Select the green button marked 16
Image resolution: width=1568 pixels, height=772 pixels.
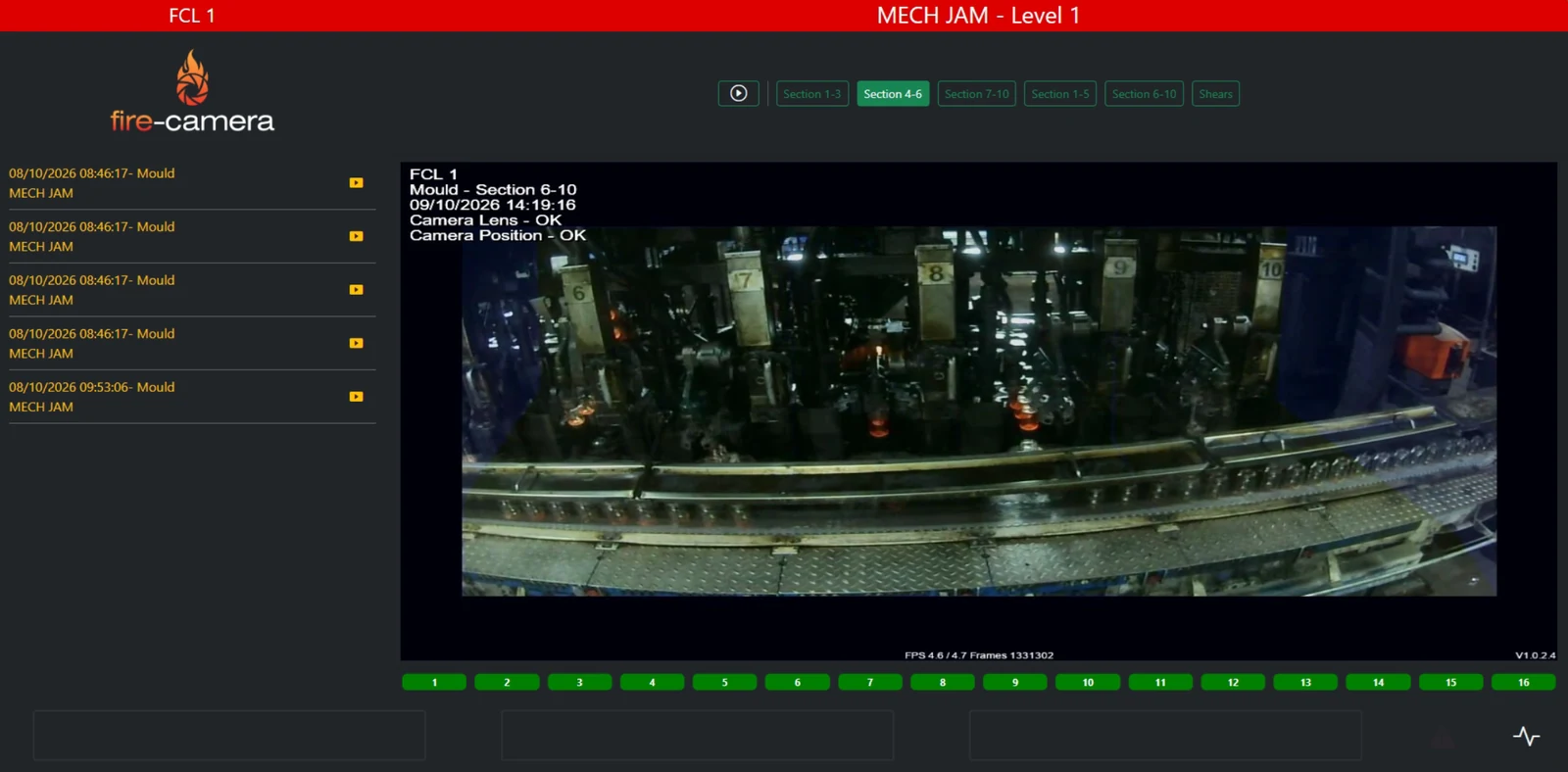point(1524,682)
